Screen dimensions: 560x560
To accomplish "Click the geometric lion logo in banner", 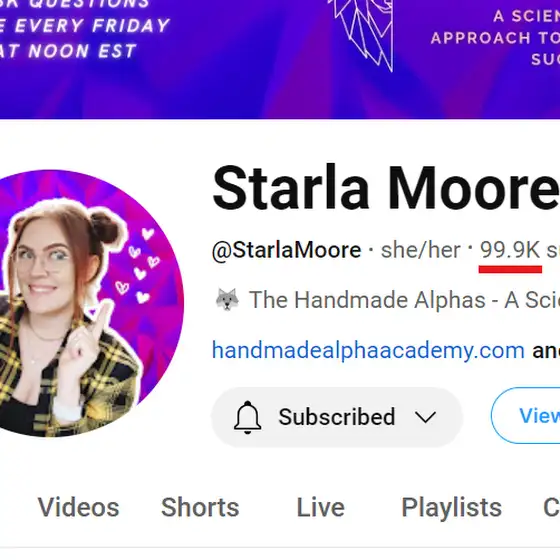I will click(x=362, y=35).
